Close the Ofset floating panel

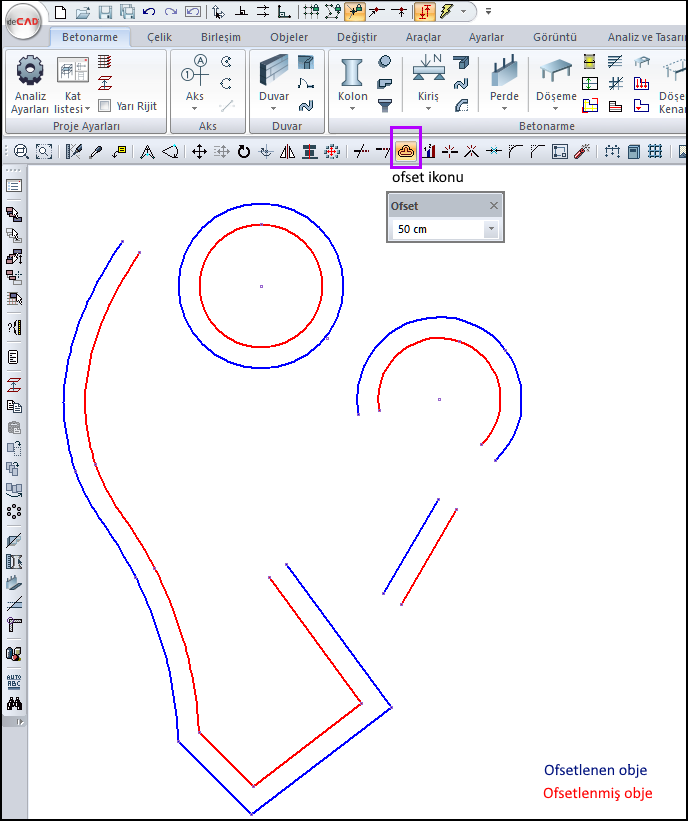coord(493,206)
